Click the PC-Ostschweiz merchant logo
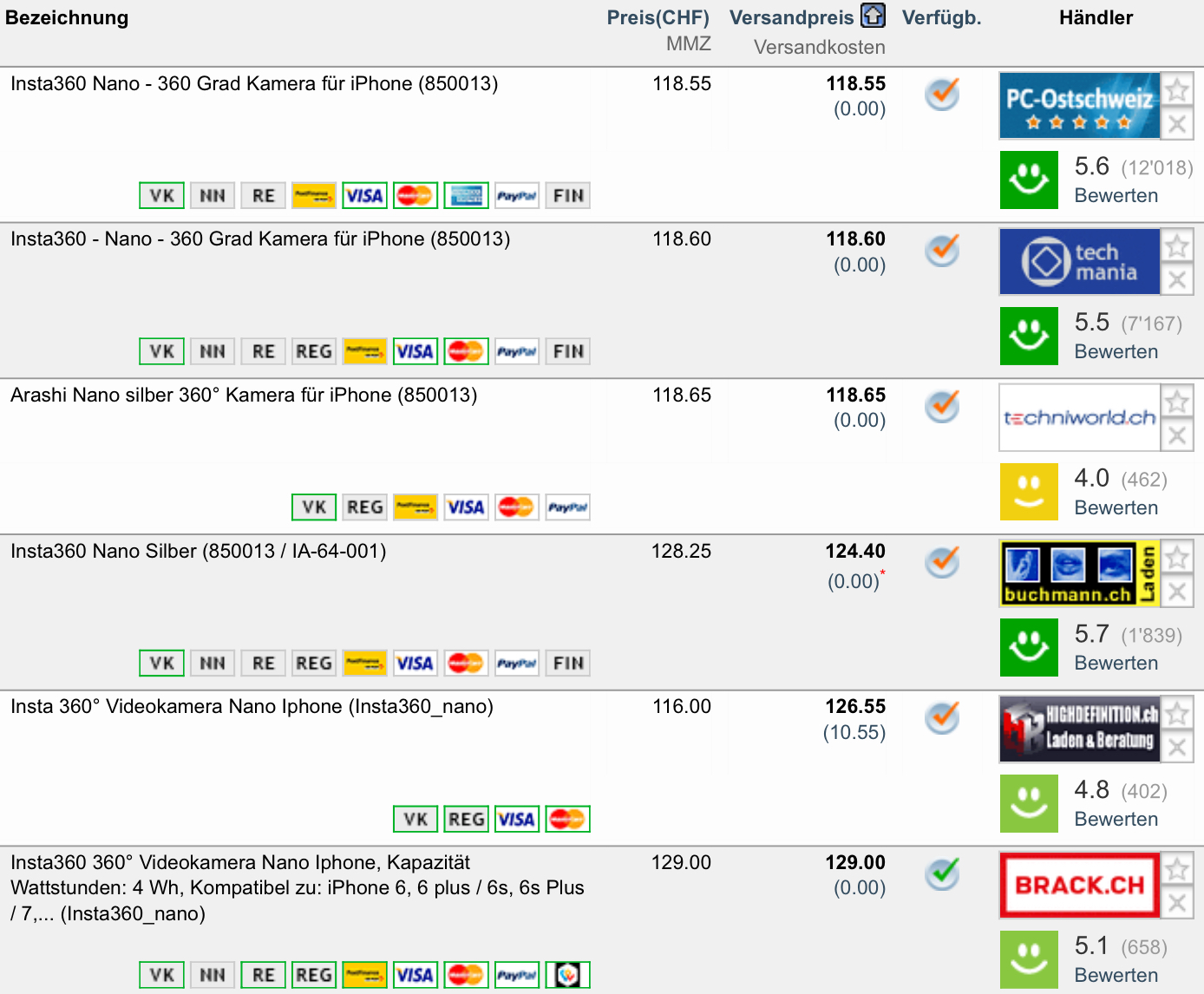1204x994 pixels. (x=1079, y=106)
